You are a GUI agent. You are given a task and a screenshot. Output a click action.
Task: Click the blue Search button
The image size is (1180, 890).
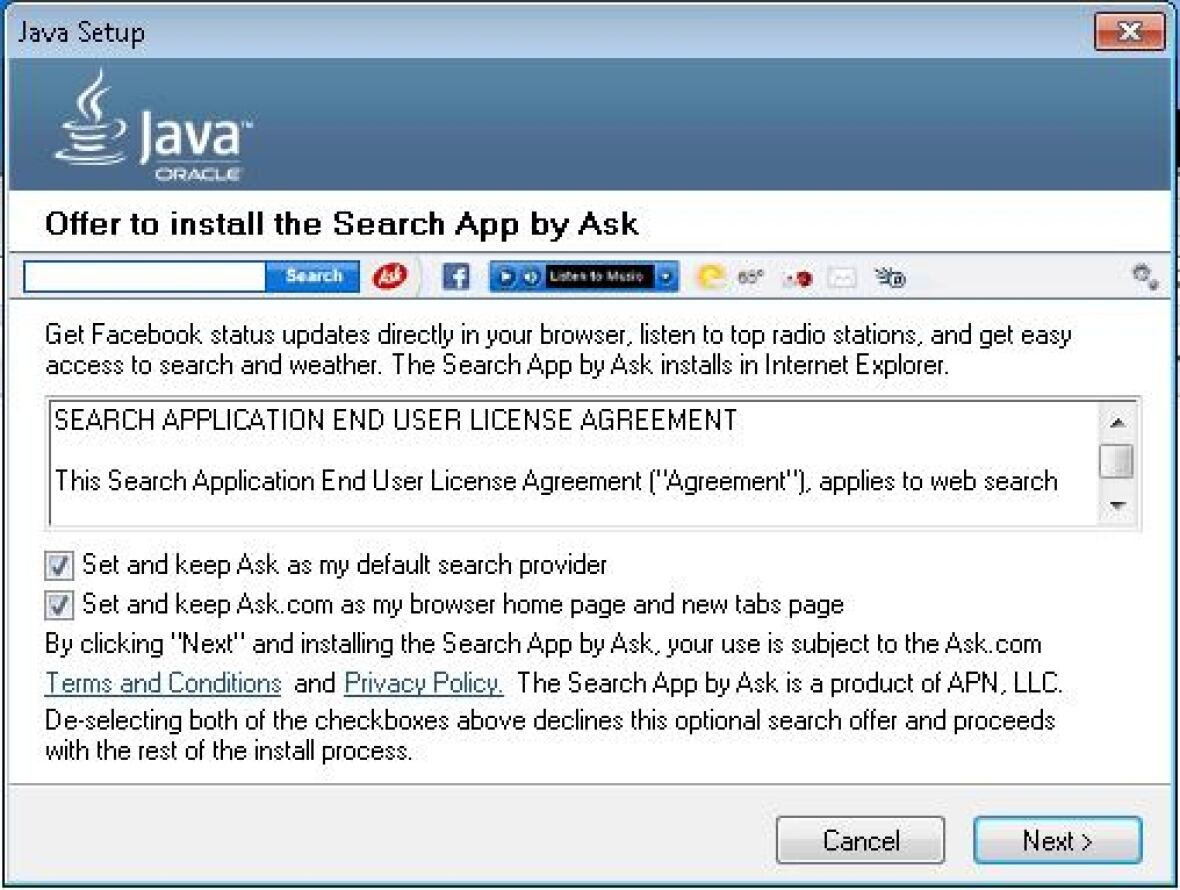[312, 277]
